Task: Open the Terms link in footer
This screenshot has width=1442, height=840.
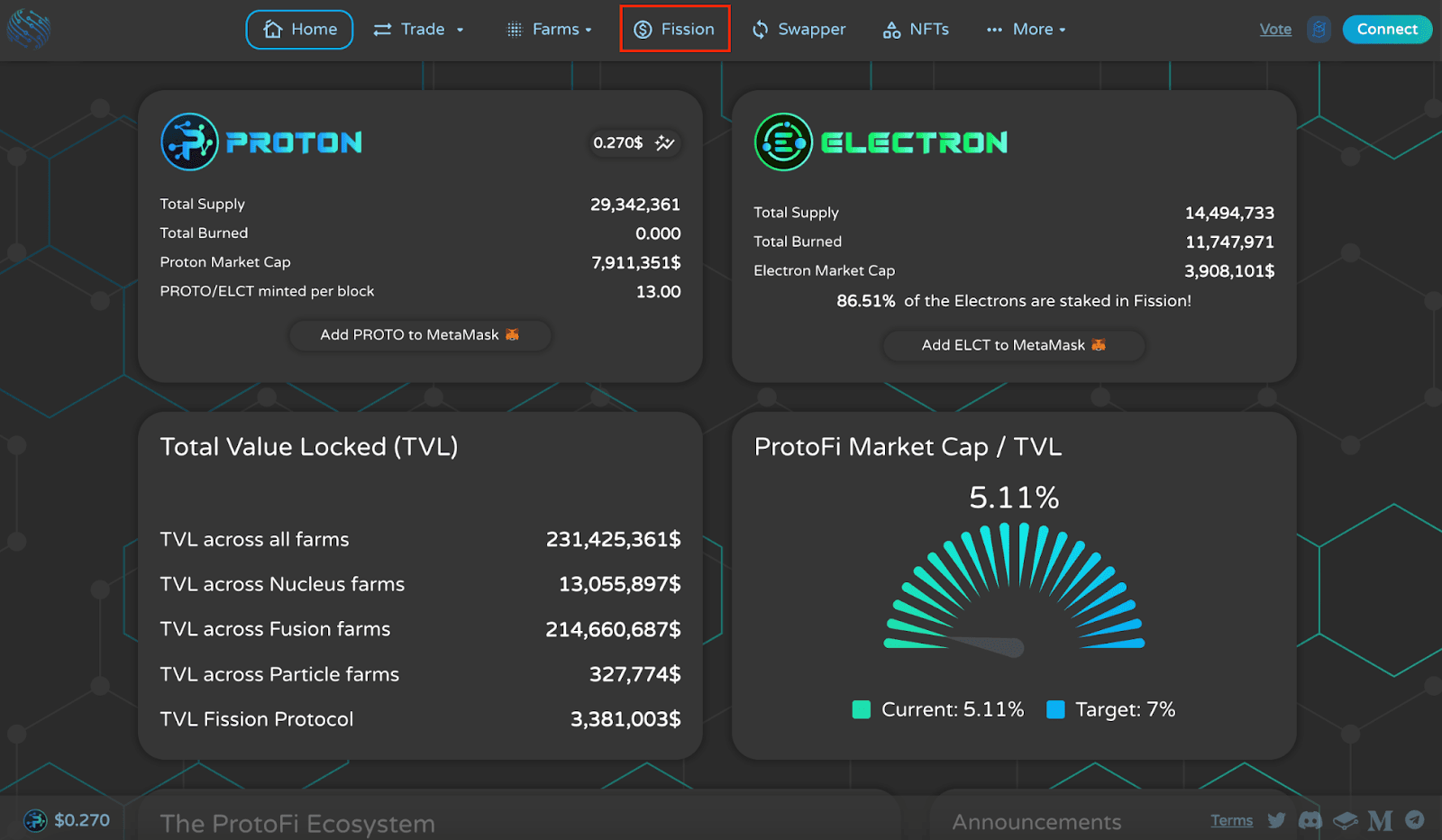Action: click(1231, 820)
